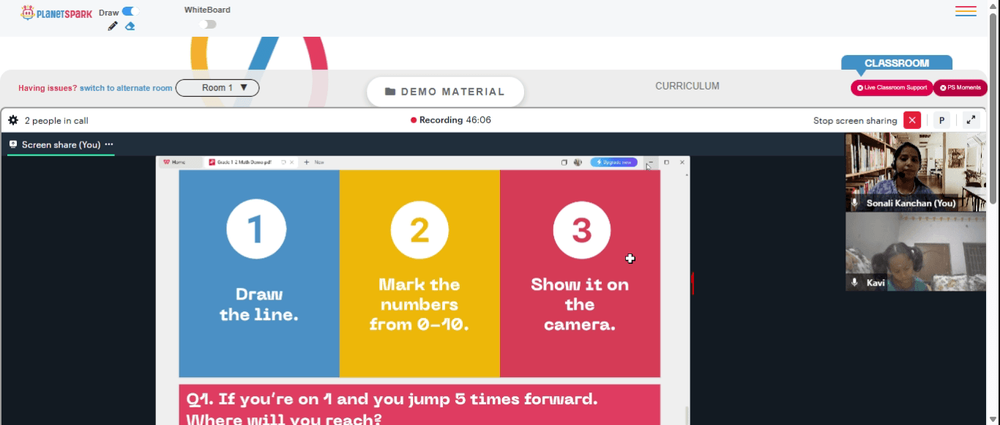Click the screen share monitor icon
The image size is (1000, 425).
pyautogui.click(x=13, y=144)
